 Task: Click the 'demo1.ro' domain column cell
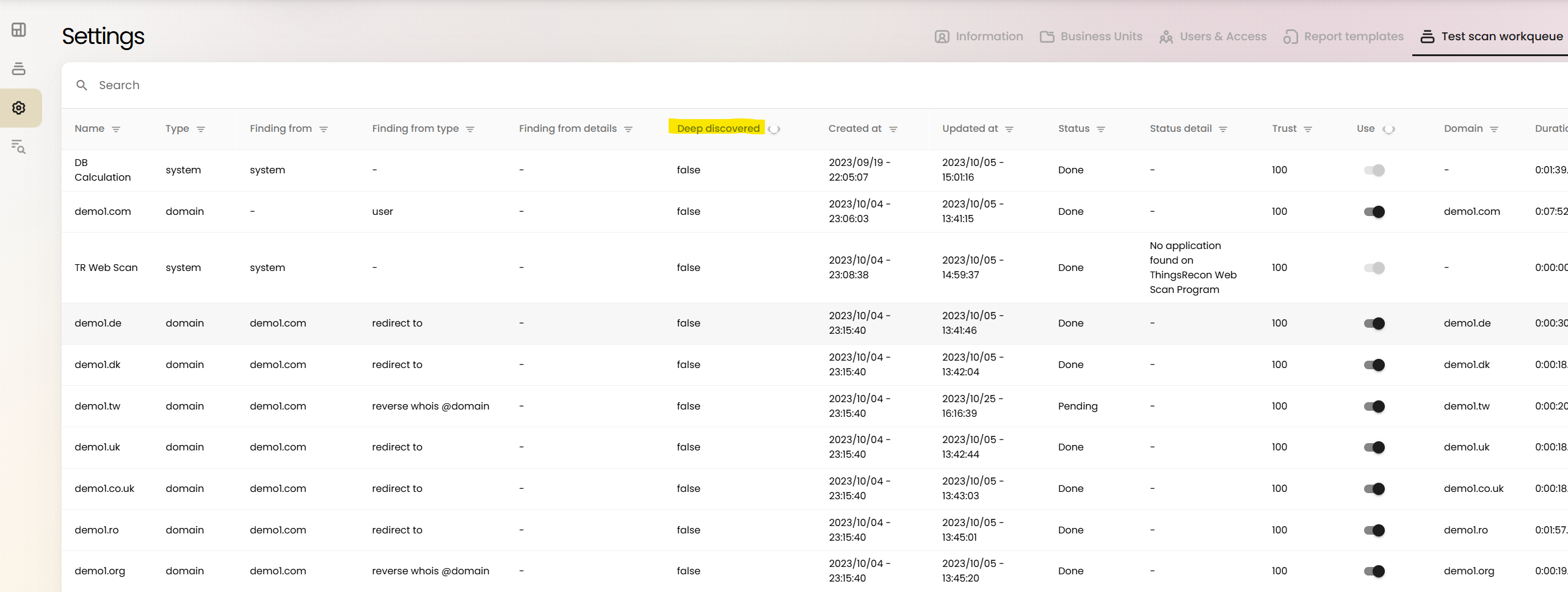1465,530
